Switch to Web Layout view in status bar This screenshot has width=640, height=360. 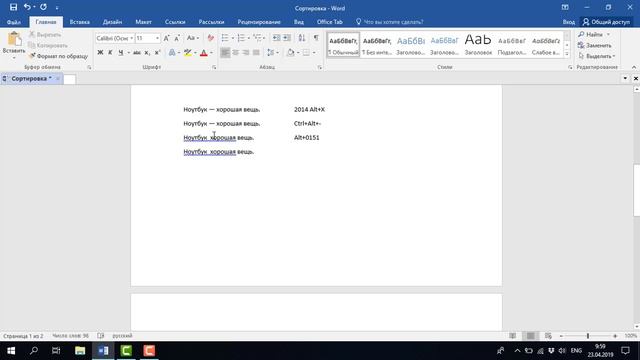548,336
